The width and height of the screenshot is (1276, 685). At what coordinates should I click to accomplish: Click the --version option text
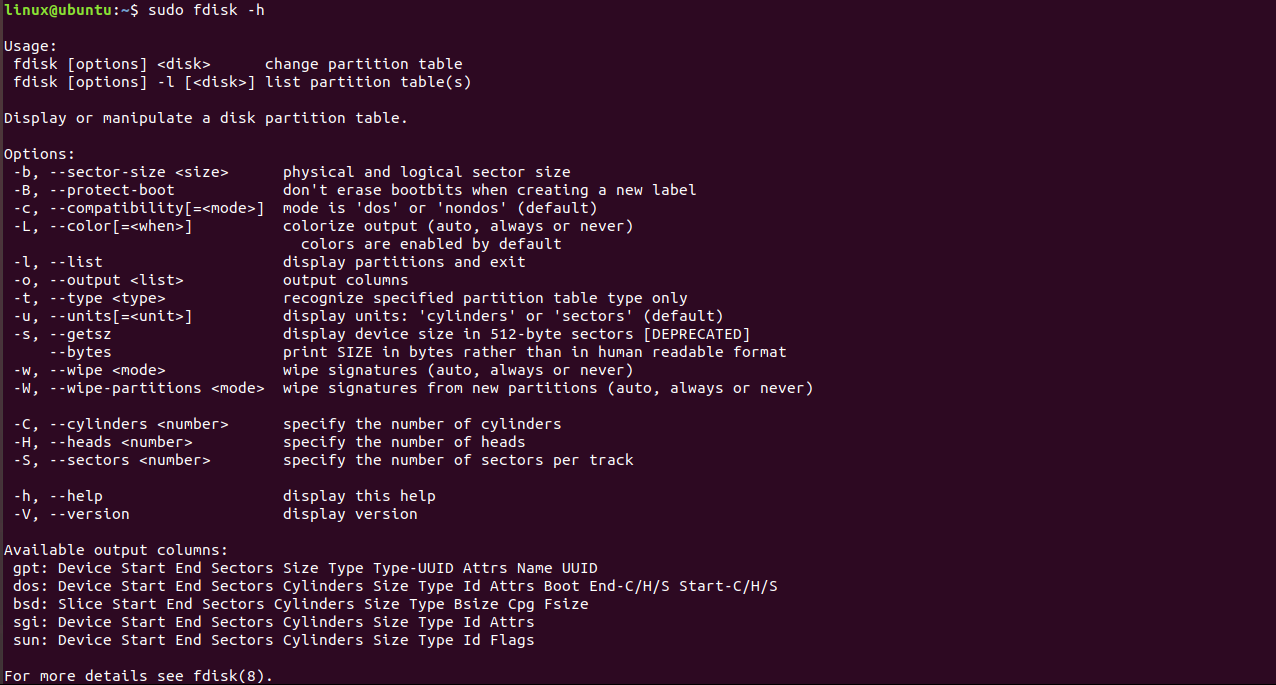(89, 514)
